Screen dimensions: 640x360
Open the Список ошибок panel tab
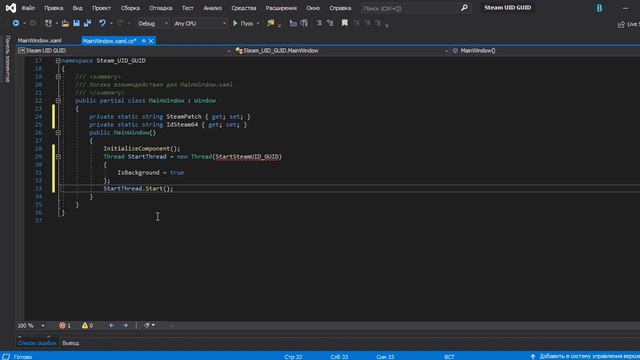[37, 343]
